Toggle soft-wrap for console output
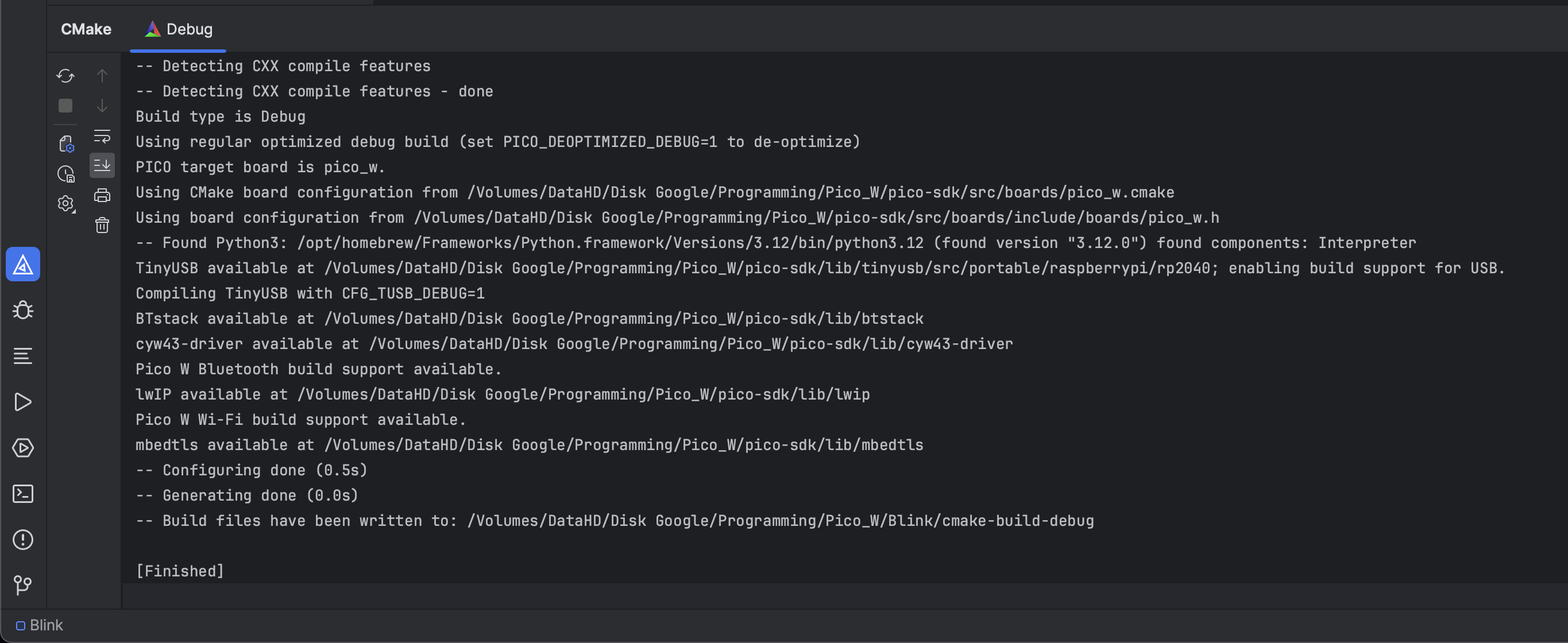This screenshot has height=643, width=1568. pos(102,135)
